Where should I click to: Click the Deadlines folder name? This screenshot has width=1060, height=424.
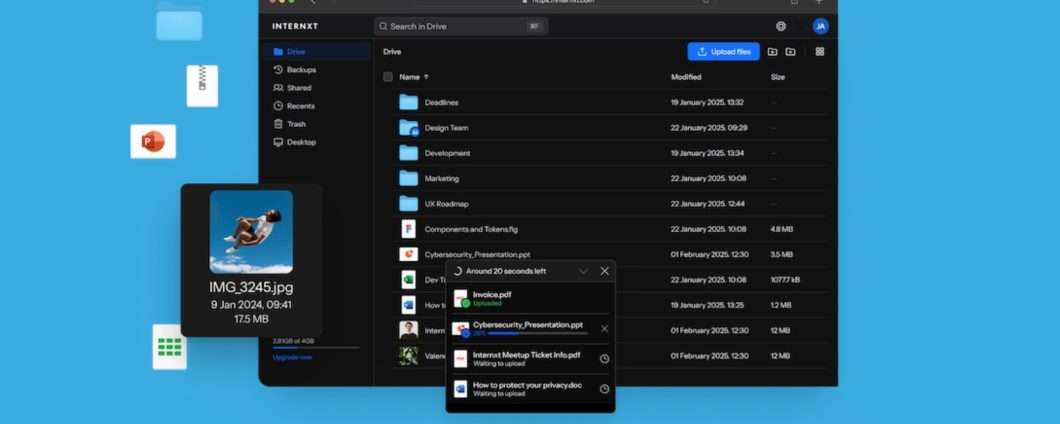(x=441, y=103)
